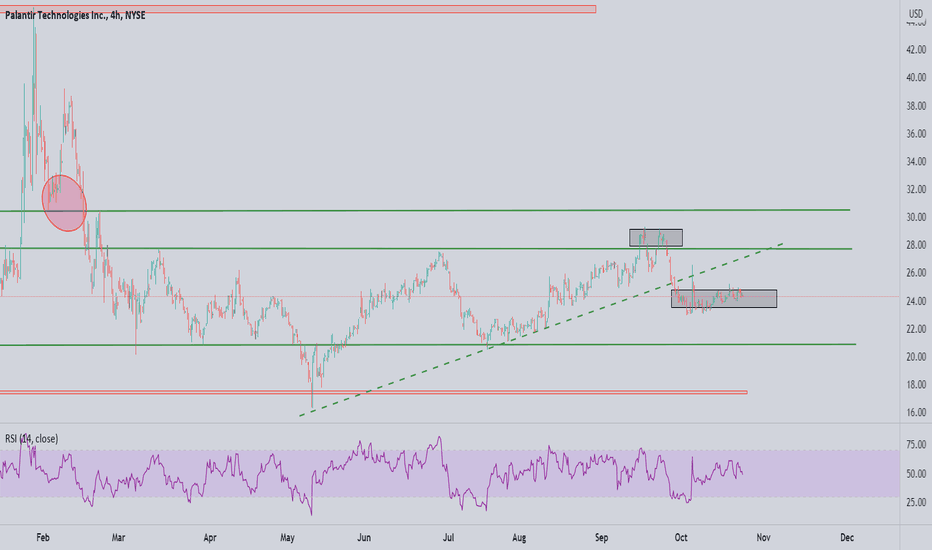The height and width of the screenshot is (550, 932).
Task: Click the 25.00 RSI axis label
Action: pyautogui.click(x=916, y=502)
